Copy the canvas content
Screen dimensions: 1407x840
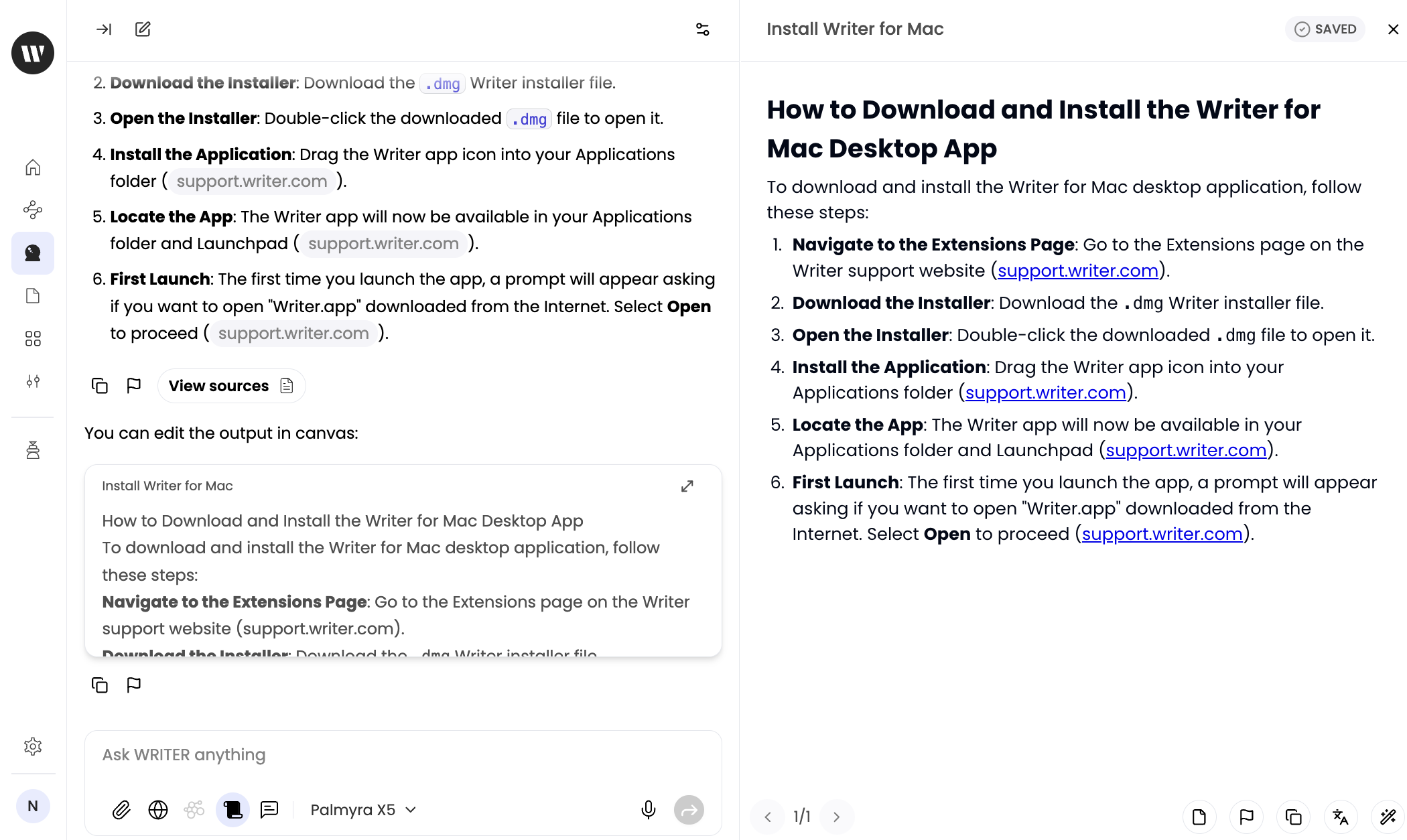click(x=1293, y=817)
